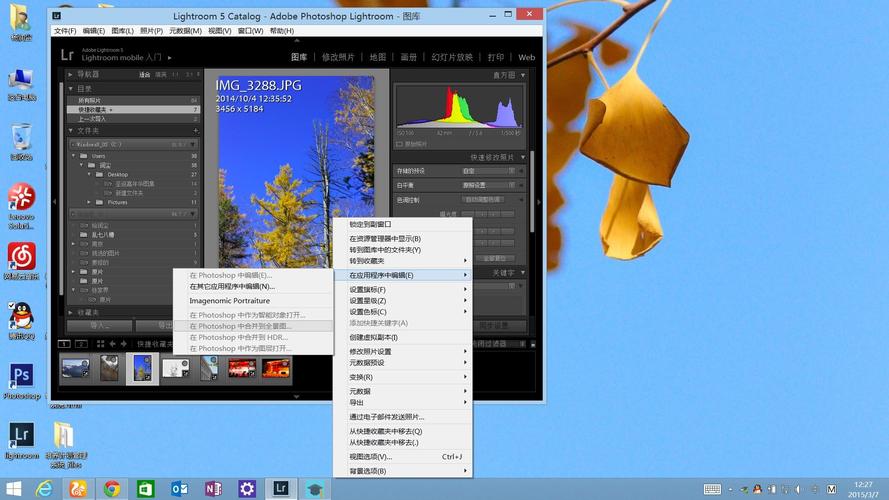Click the graduation cap taskbar icon
The image size is (889, 500).
(x=315, y=489)
